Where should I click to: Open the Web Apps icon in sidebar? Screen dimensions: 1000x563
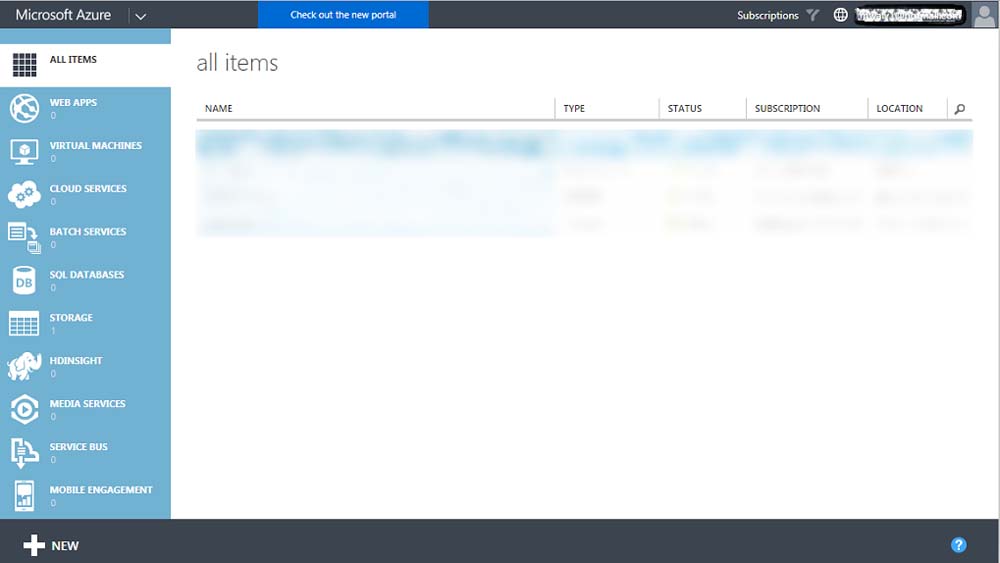[x=24, y=108]
